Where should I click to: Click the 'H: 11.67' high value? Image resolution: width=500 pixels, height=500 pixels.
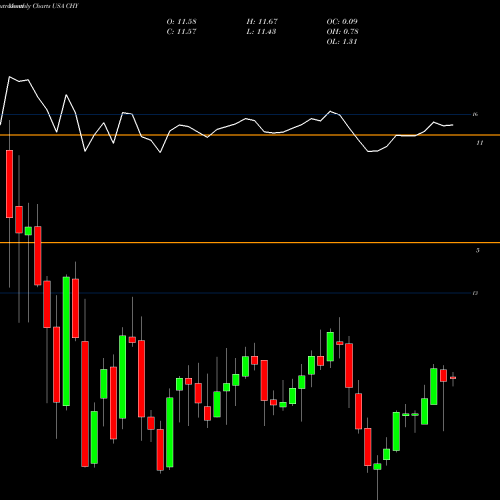[x=262, y=22]
